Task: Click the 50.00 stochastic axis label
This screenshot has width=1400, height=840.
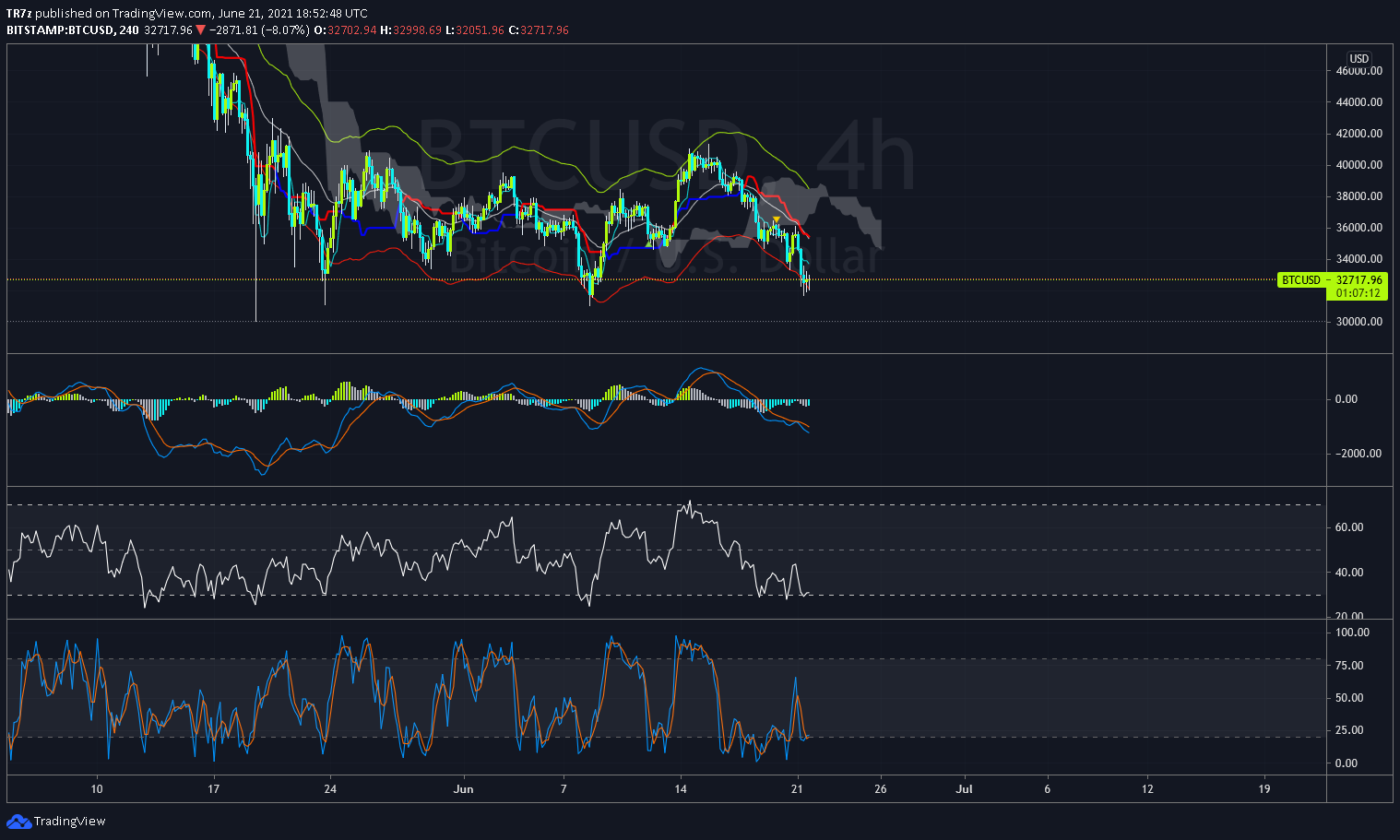Action: point(1350,698)
